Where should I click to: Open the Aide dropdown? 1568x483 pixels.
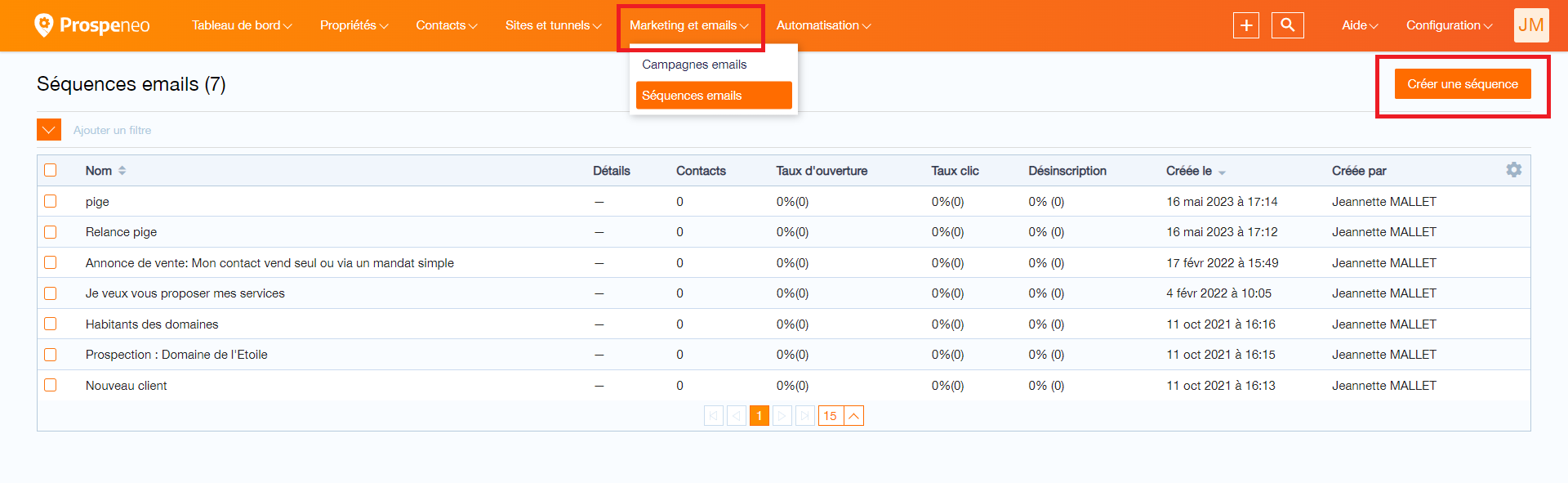point(1360,25)
